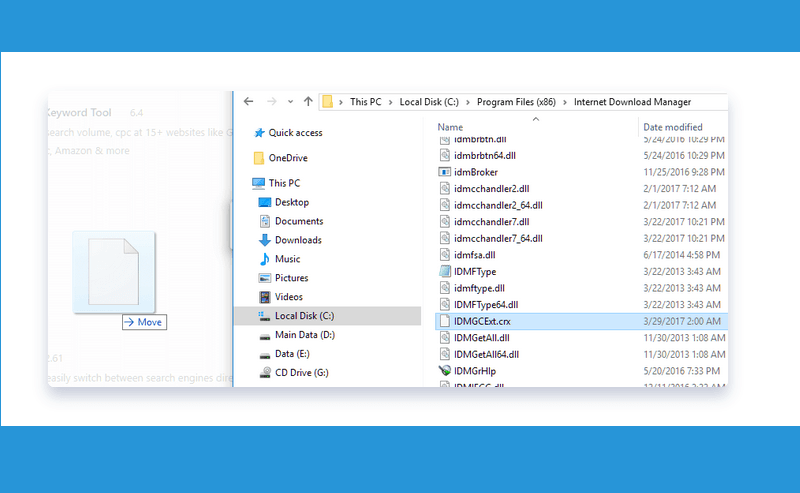Select the IDMGrHlp file
The height and width of the screenshot is (493, 800).
coord(474,371)
